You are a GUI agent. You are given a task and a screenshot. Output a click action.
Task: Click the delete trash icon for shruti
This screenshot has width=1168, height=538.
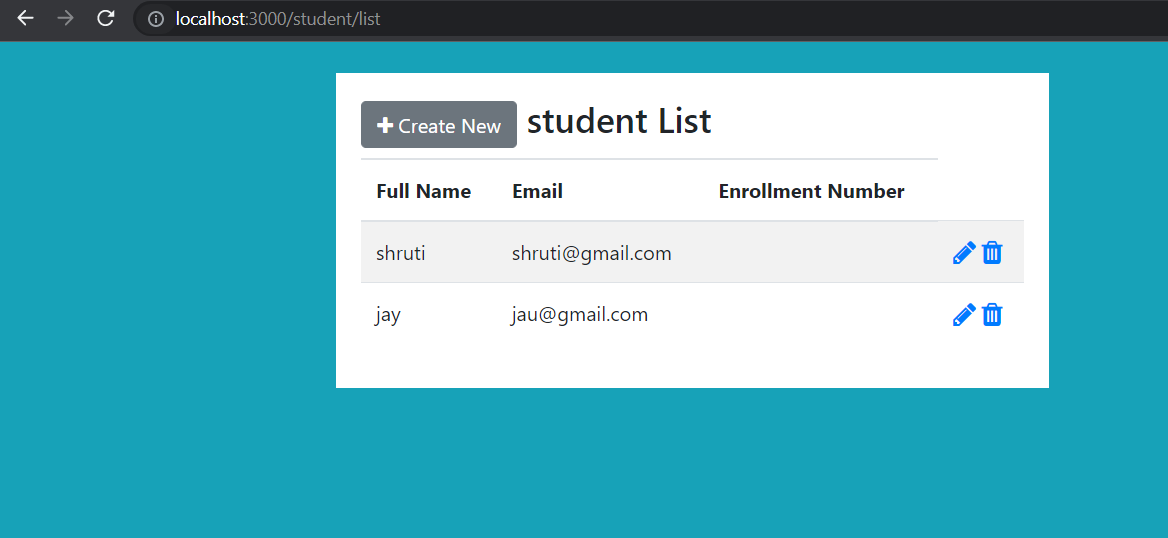(x=992, y=253)
